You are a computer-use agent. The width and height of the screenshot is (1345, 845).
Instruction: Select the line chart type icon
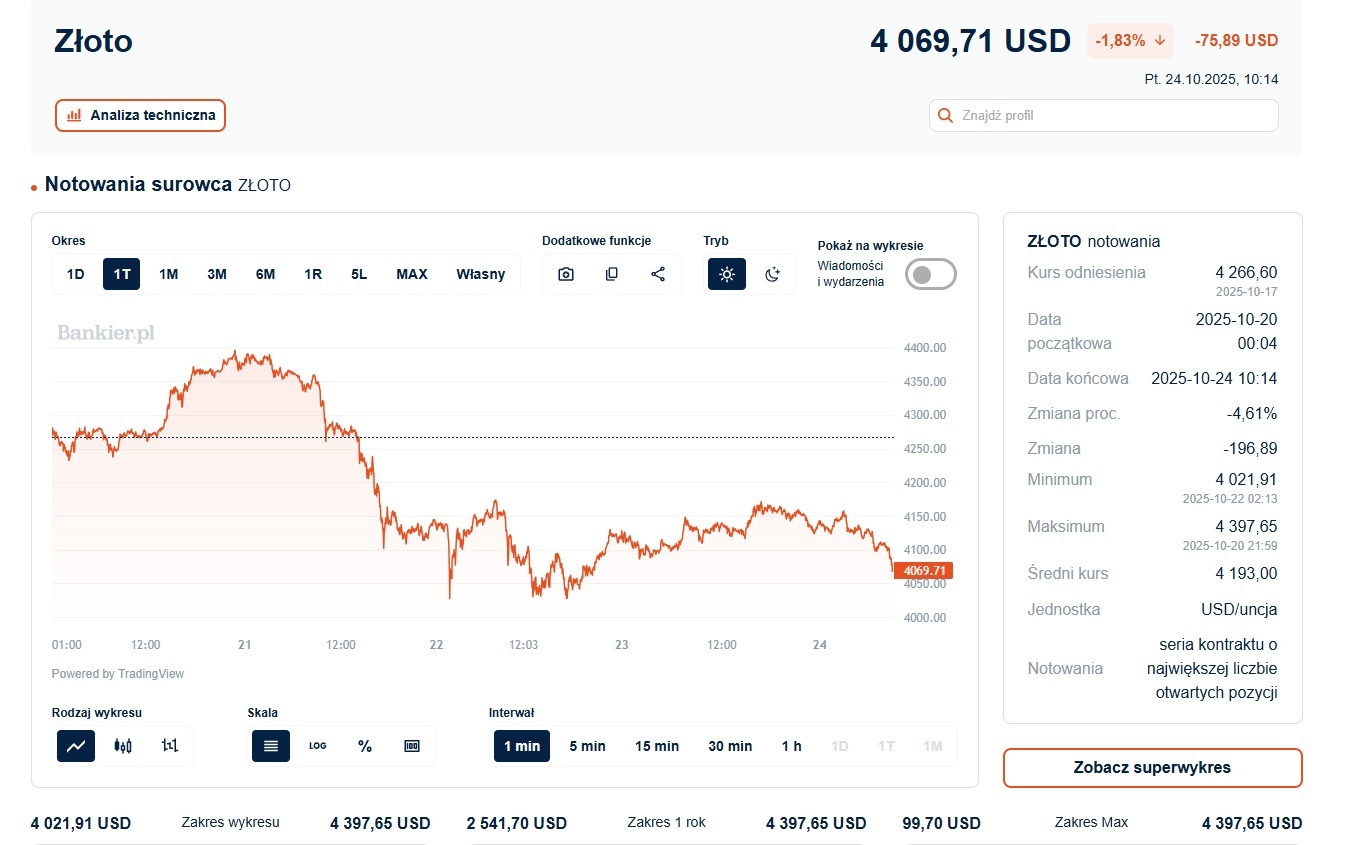pyautogui.click(x=76, y=746)
